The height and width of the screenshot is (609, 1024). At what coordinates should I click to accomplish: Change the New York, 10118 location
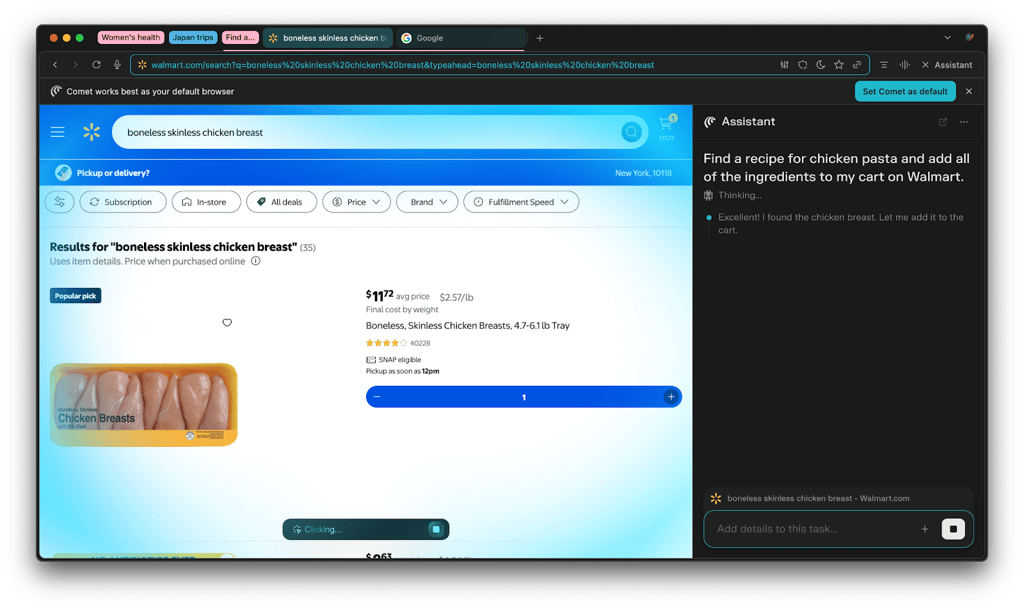[x=643, y=173]
